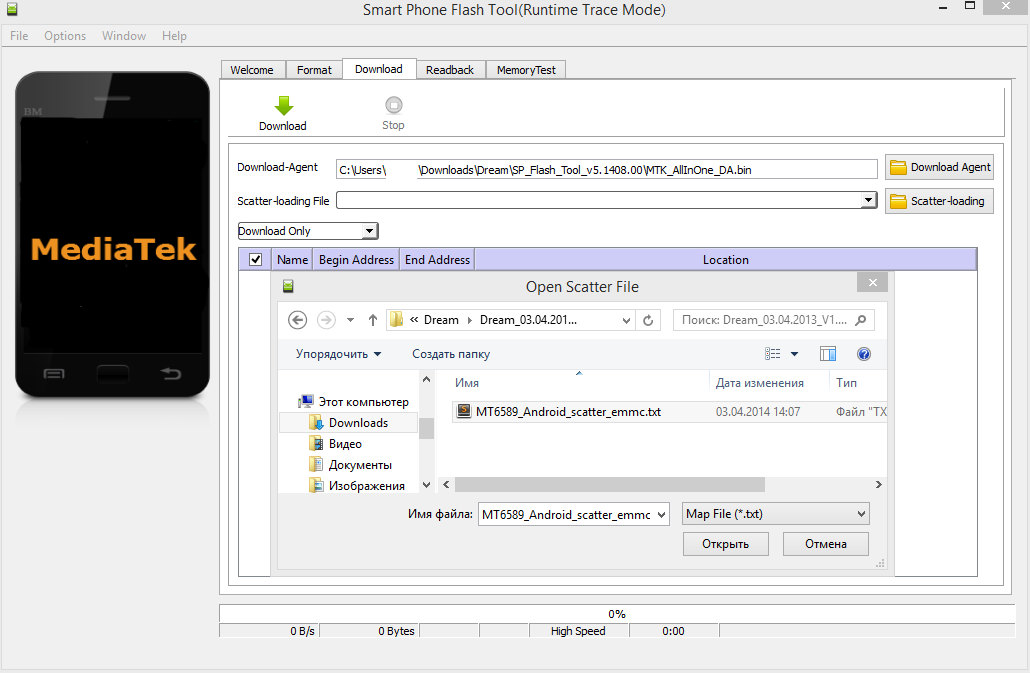Click the Dream breadcrumb in address bar
The image size is (1030, 673).
(441, 320)
